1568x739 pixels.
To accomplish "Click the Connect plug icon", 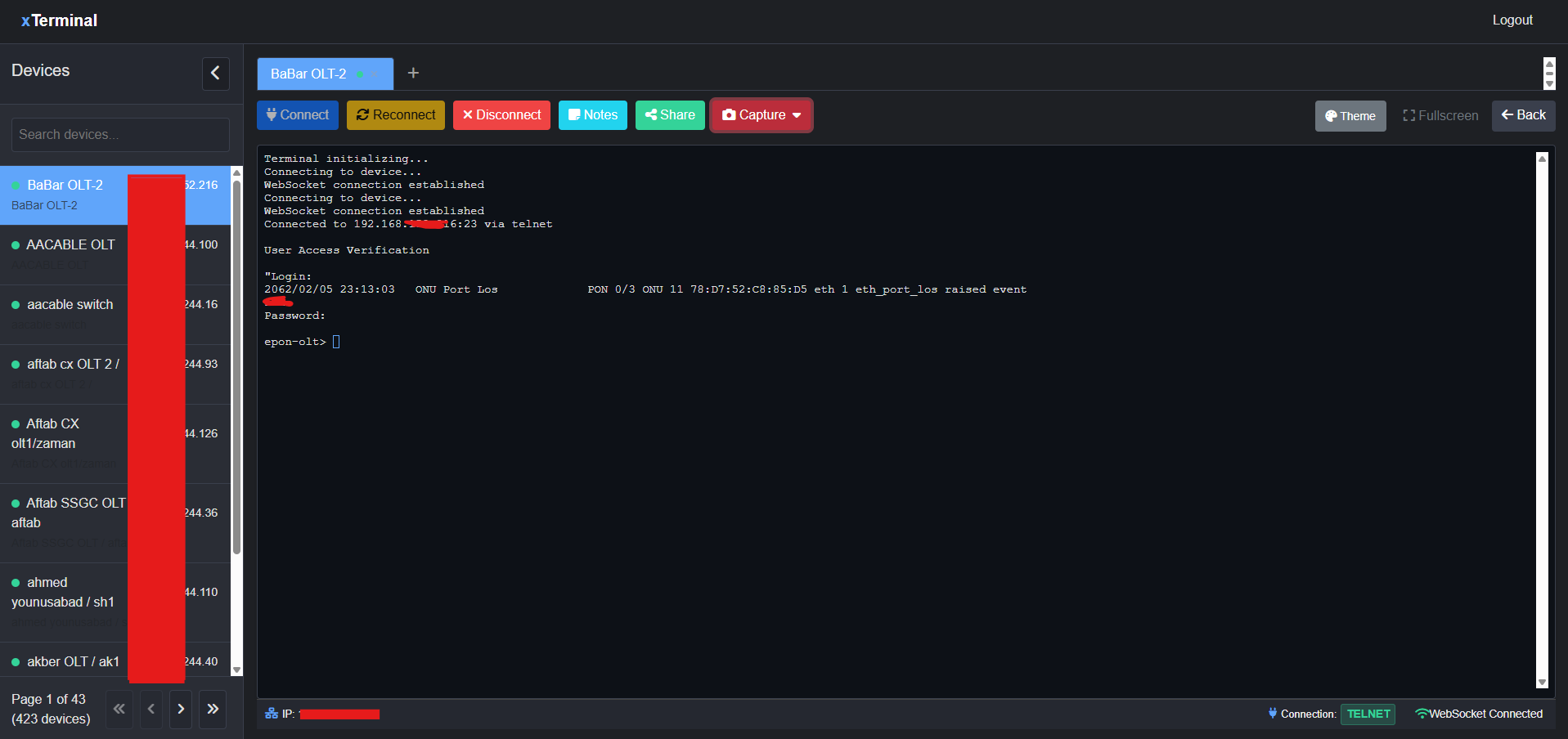I will [x=270, y=114].
